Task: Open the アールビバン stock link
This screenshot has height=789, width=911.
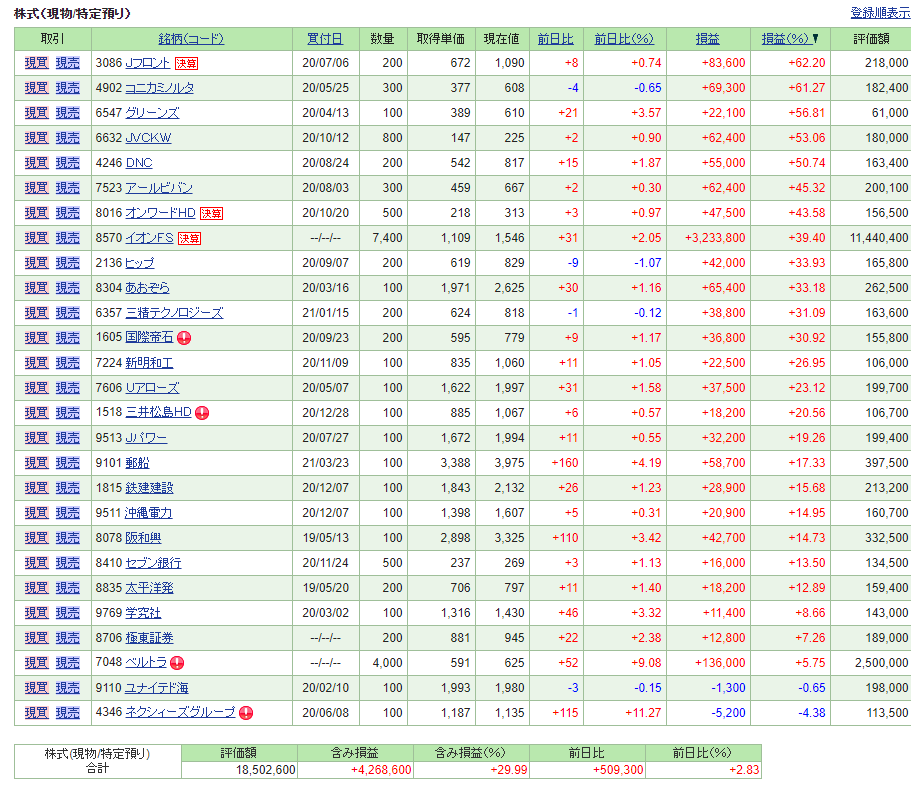Action: [x=159, y=188]
